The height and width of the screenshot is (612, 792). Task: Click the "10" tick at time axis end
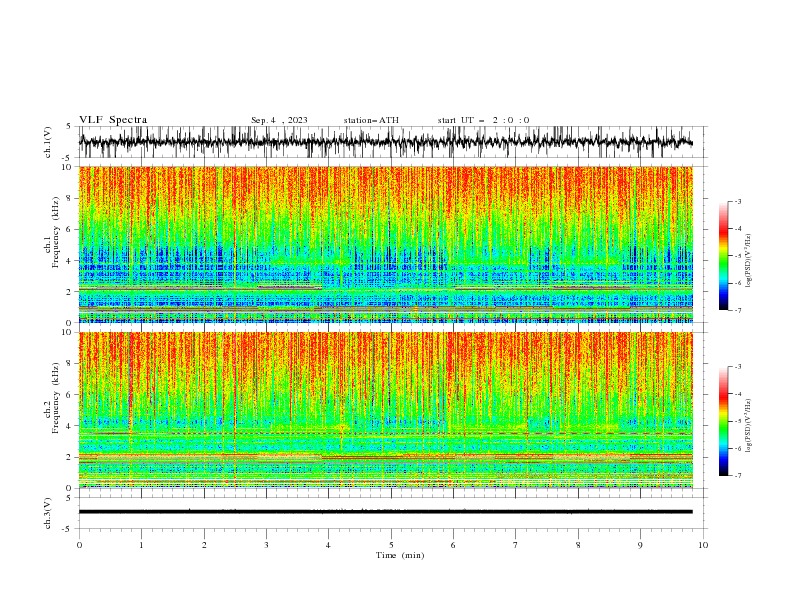pos(703,545)
